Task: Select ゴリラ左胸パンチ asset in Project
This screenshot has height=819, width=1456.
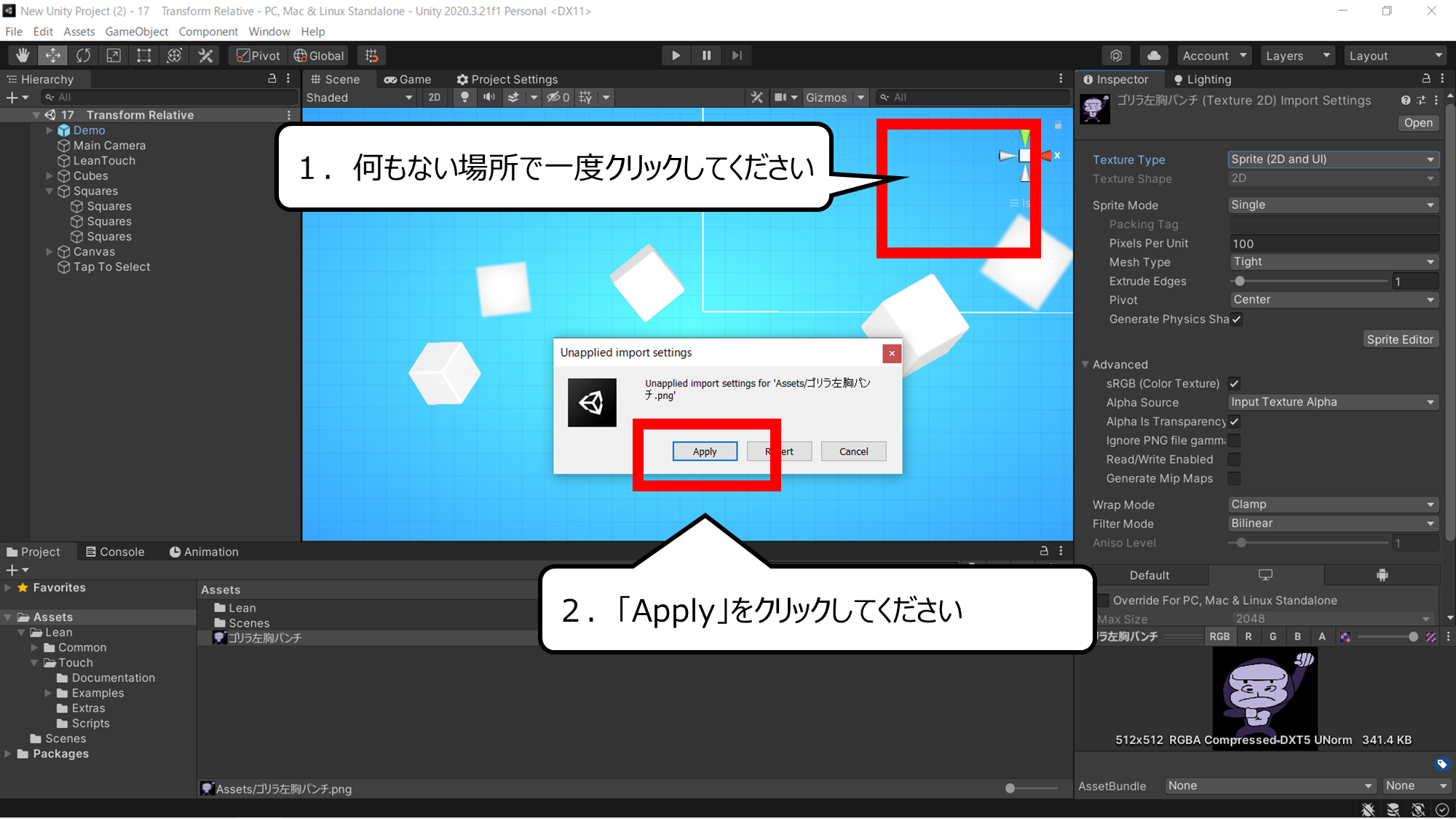Action: click(x=264, y=638)
